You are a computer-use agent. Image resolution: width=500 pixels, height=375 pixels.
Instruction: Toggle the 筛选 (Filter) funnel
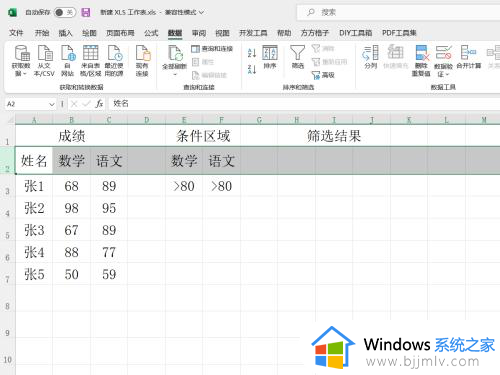click(297, 57)
